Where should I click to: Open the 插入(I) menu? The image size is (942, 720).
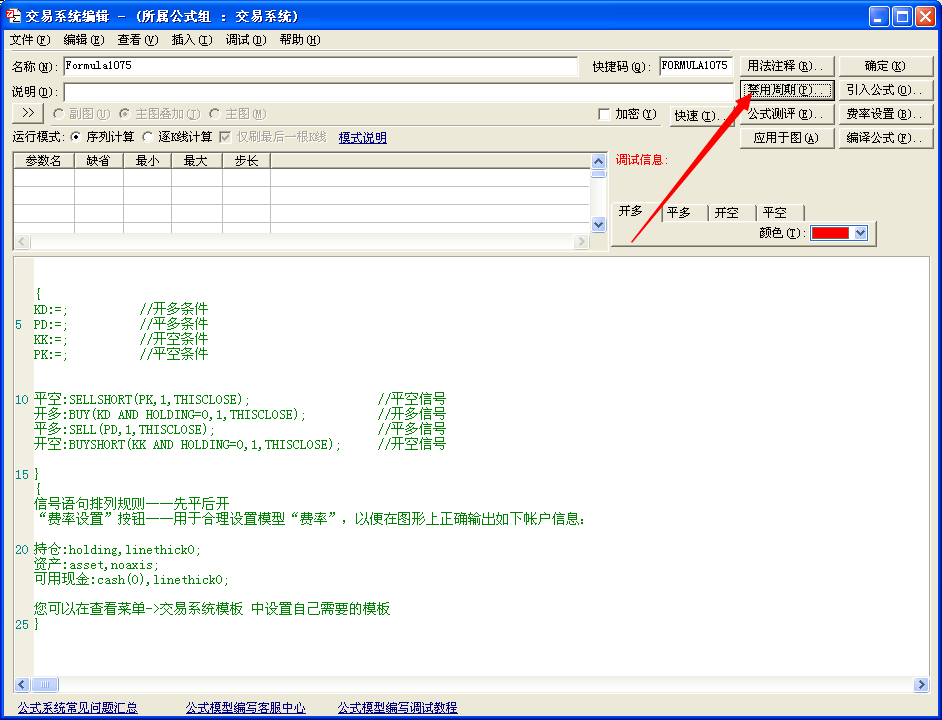pyautogui.click(x=192, y=40)
